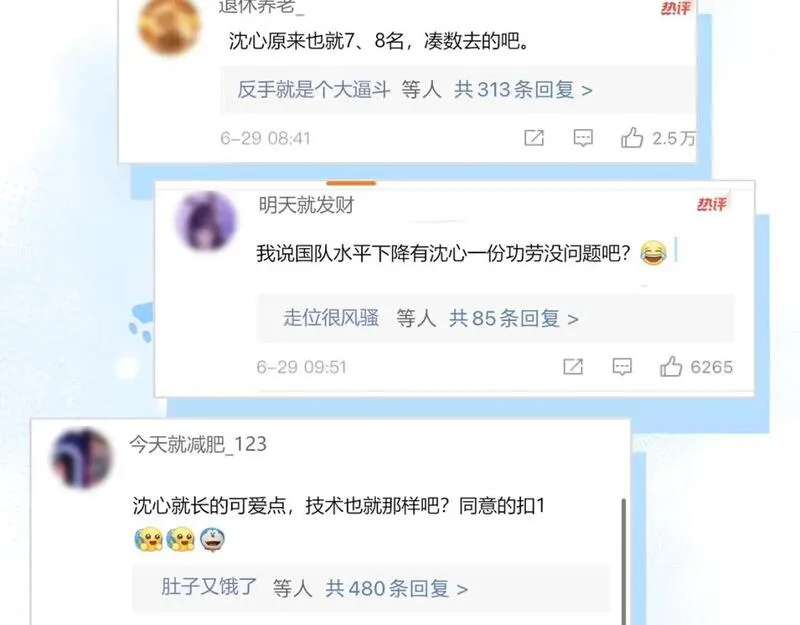Viewport: 800px width, 625px height.
Task: Click the Doraemon emoji sticker
Action: [212, 540]
